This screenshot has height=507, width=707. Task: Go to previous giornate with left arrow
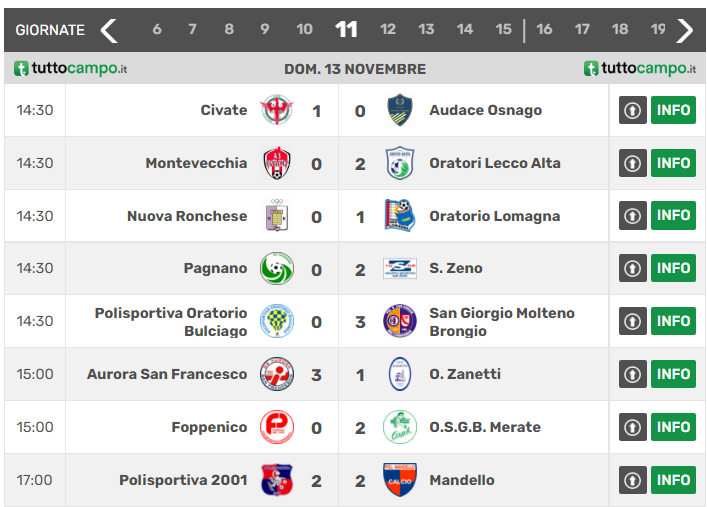coord(109,30)
